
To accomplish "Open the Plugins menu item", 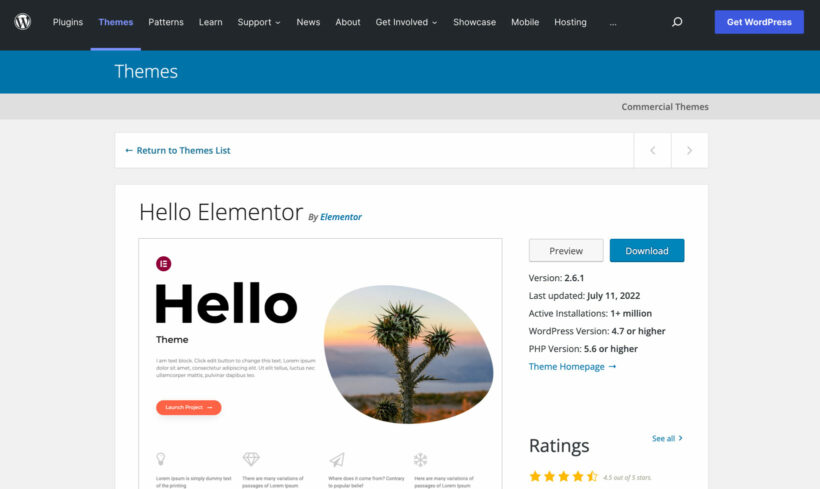I will [68, 22].
